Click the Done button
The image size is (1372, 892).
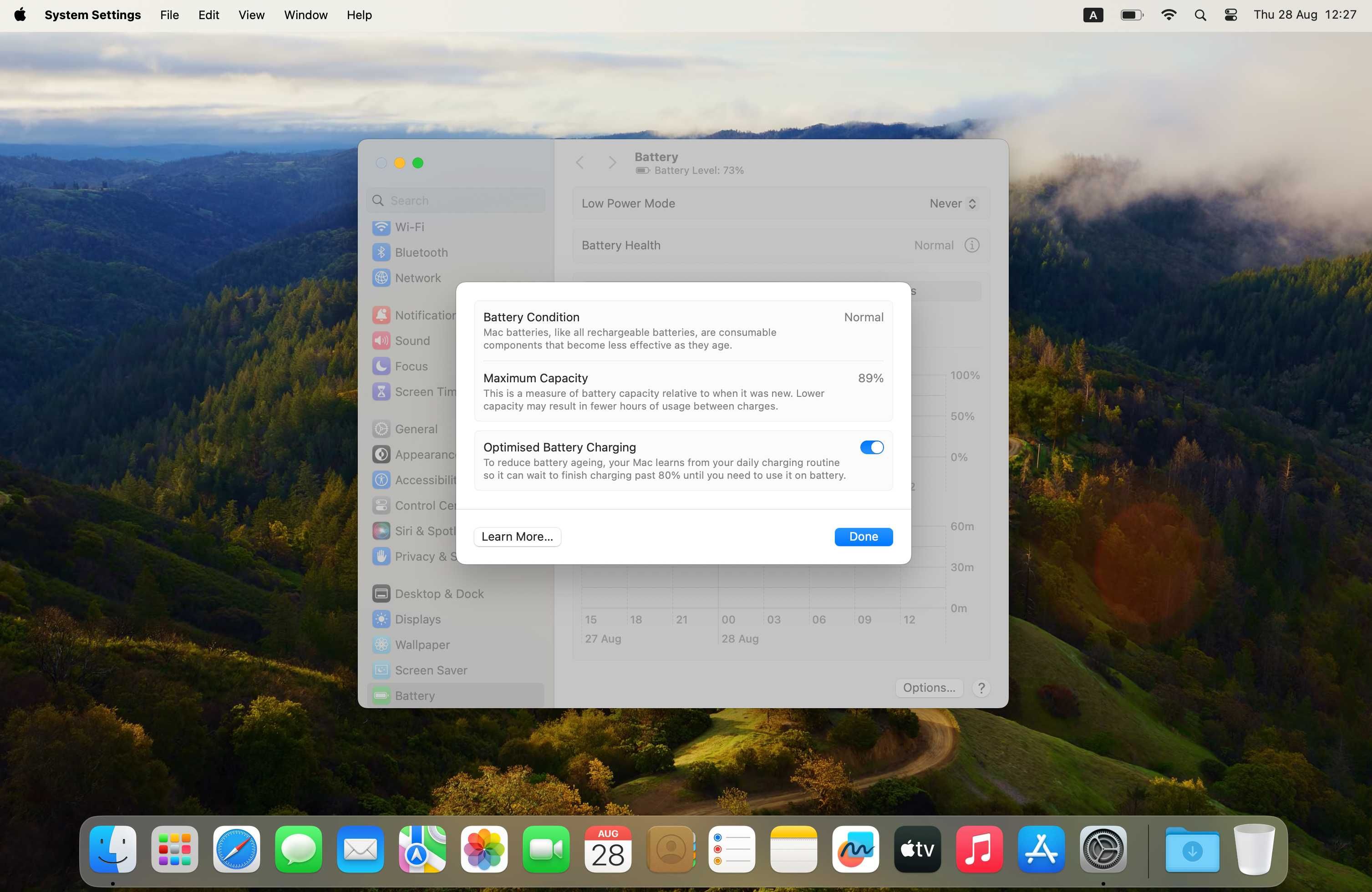pos(863,537)
